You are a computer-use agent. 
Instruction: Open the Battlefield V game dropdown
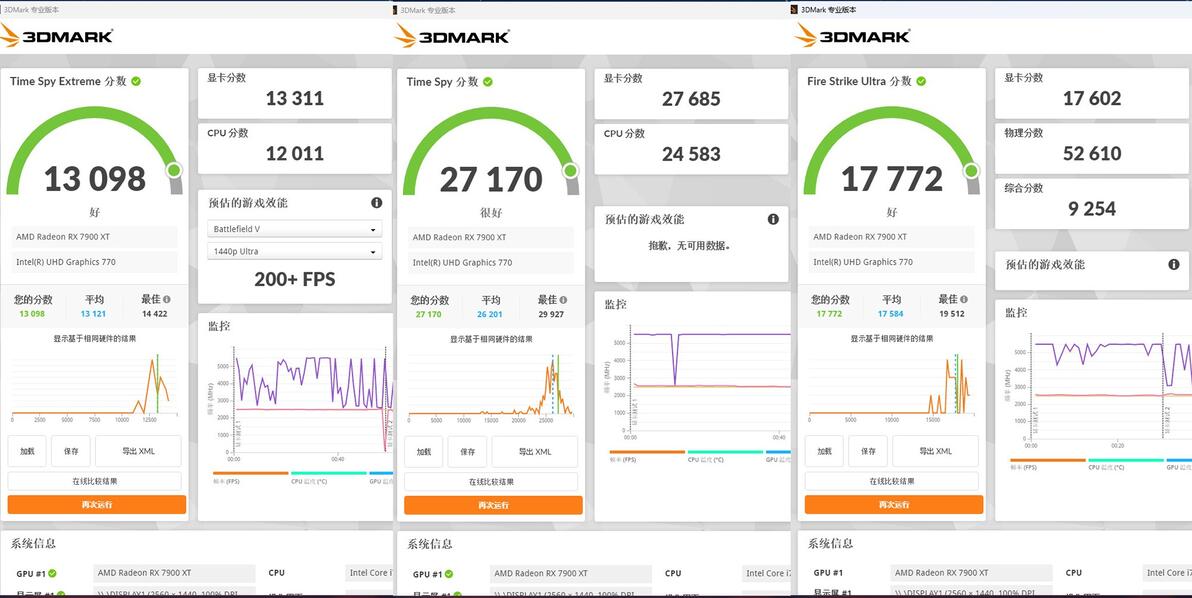[x=294, y=229]
